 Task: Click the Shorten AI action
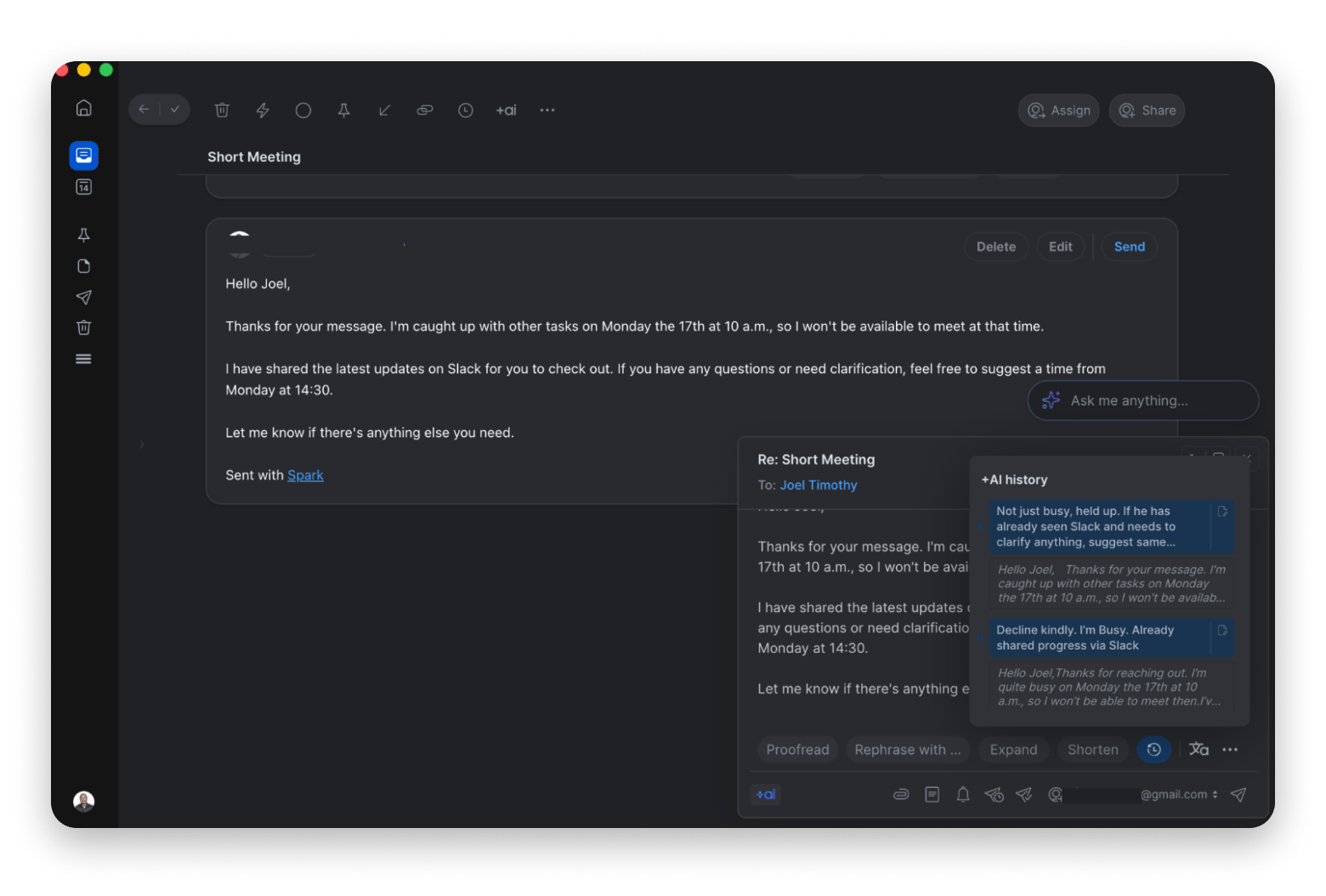pyautogui.click(x=1093, y=750)
